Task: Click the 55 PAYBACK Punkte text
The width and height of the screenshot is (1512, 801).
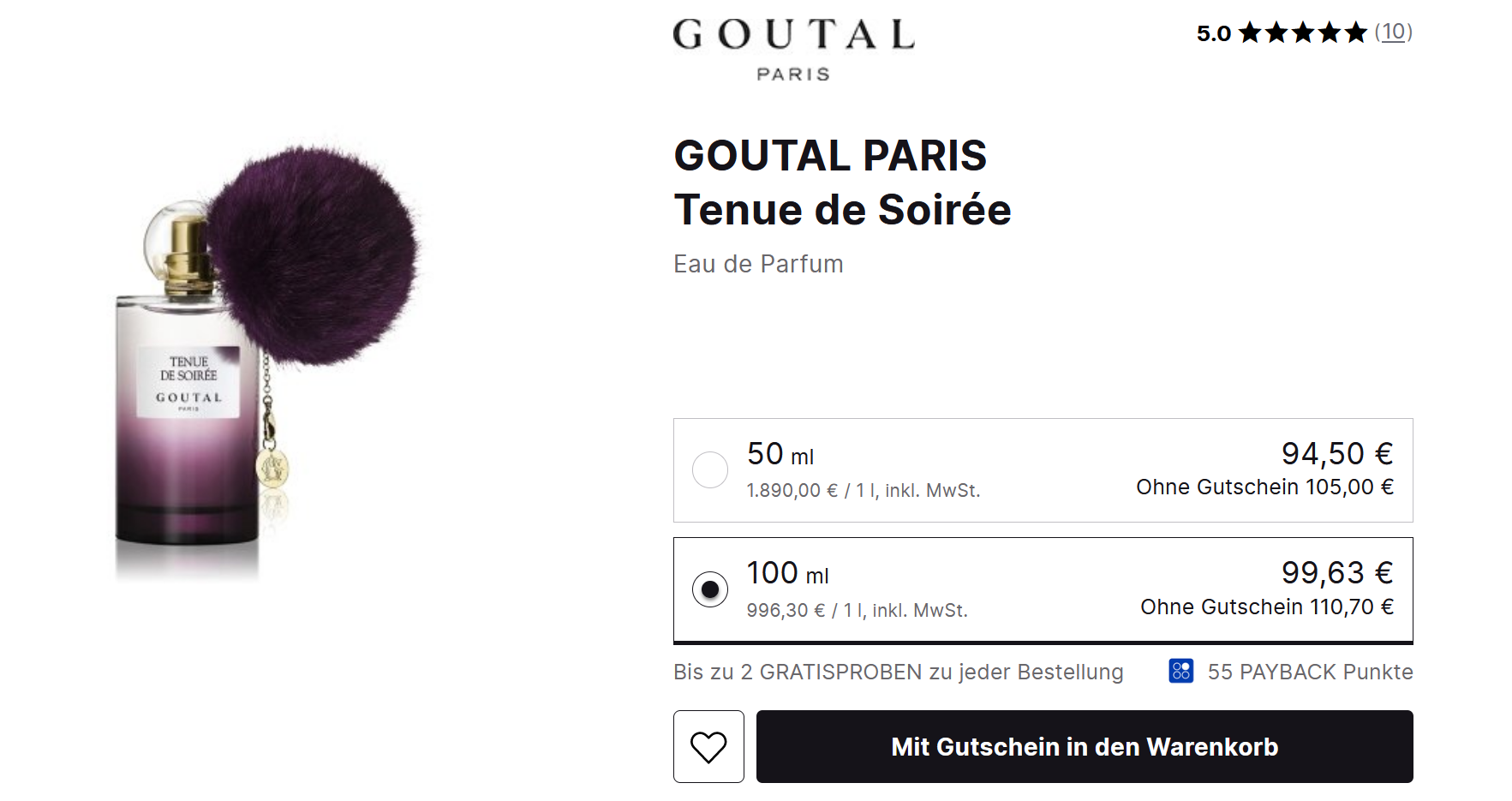Action: (1310, 672)
